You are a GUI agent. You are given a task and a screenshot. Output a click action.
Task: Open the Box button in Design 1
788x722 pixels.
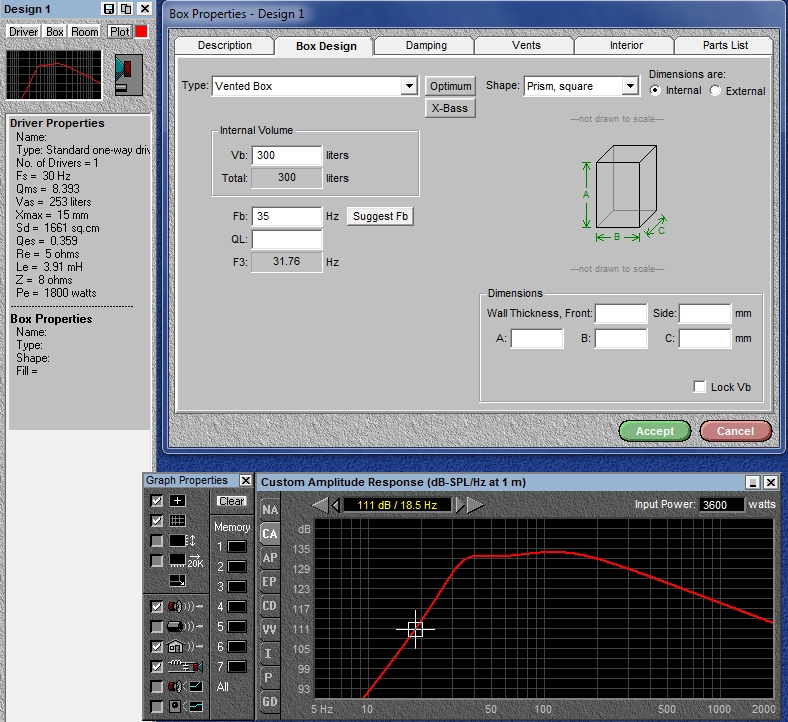(55, 32)
